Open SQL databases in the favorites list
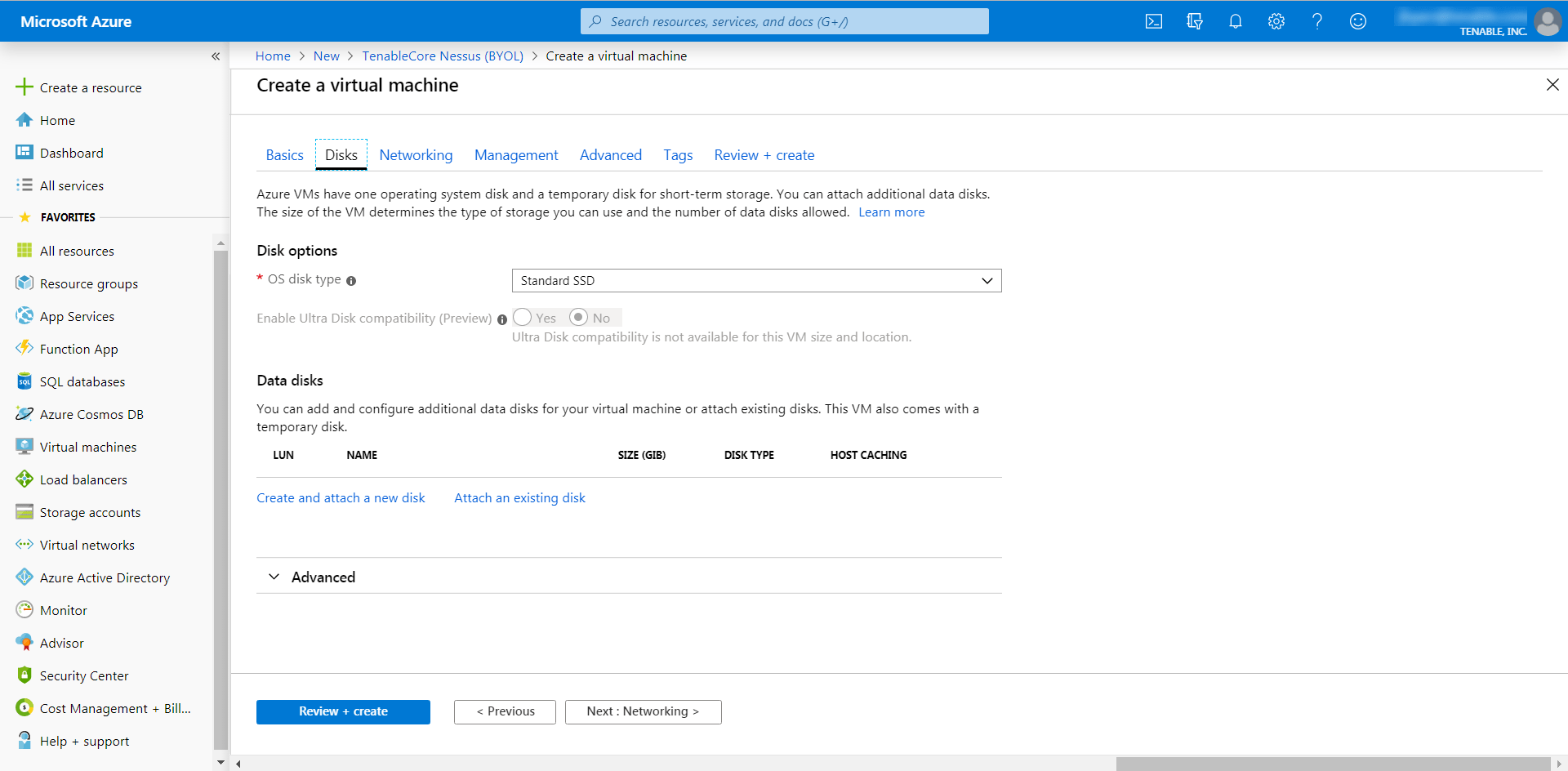The image size is (1568, 771). 82,381
